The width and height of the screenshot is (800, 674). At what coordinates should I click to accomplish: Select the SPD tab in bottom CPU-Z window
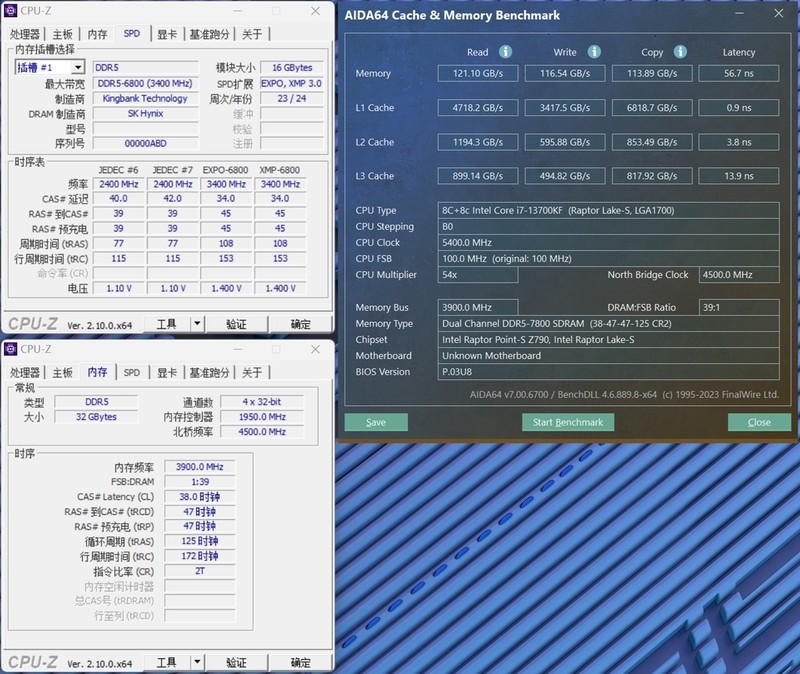(x=132, y=372)
